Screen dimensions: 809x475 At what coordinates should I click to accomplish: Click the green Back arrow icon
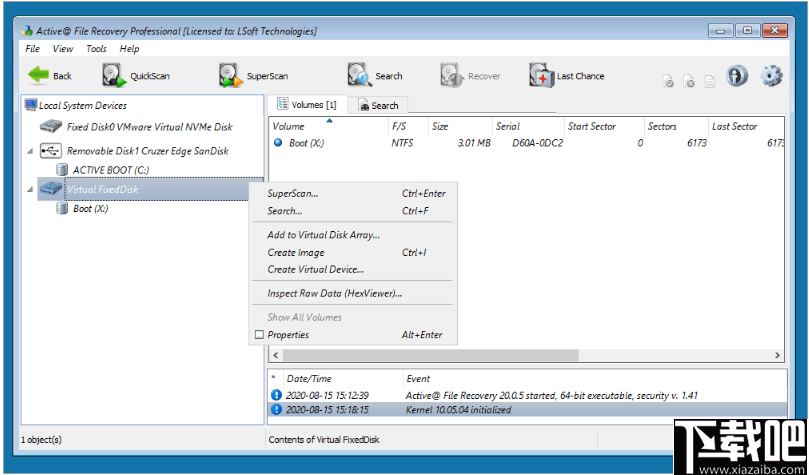coord(38,75)
